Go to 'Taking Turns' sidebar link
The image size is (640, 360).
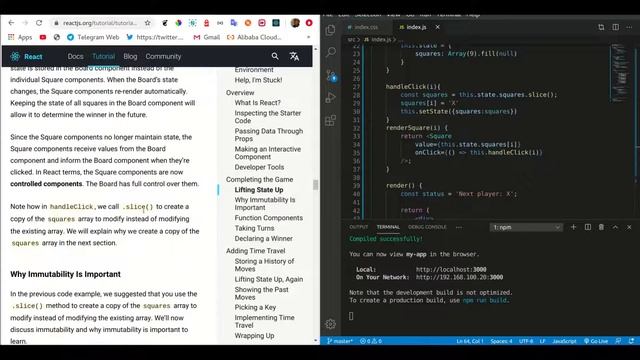254,228
